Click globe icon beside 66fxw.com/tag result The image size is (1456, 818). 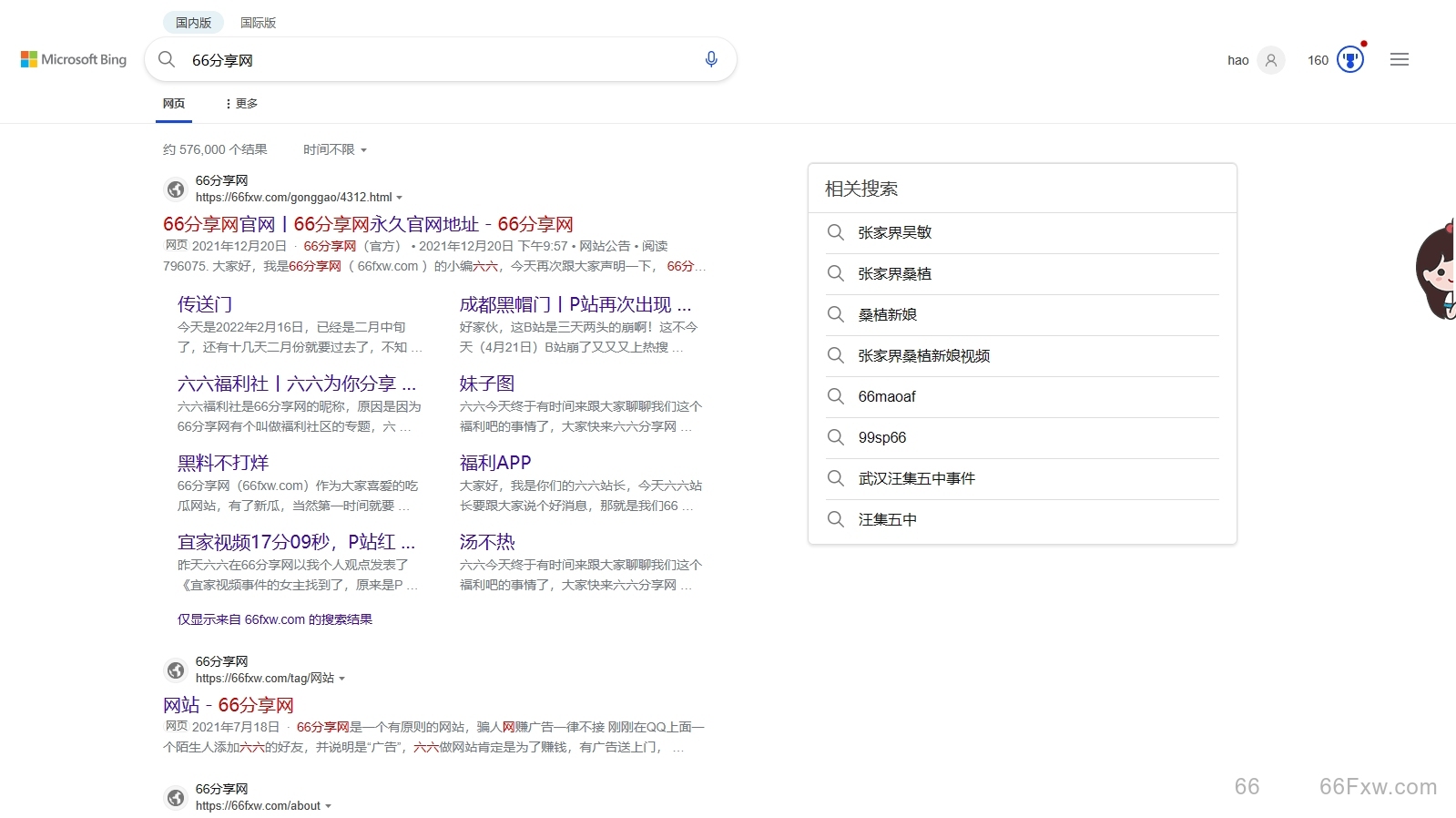[x=176, y=670]
